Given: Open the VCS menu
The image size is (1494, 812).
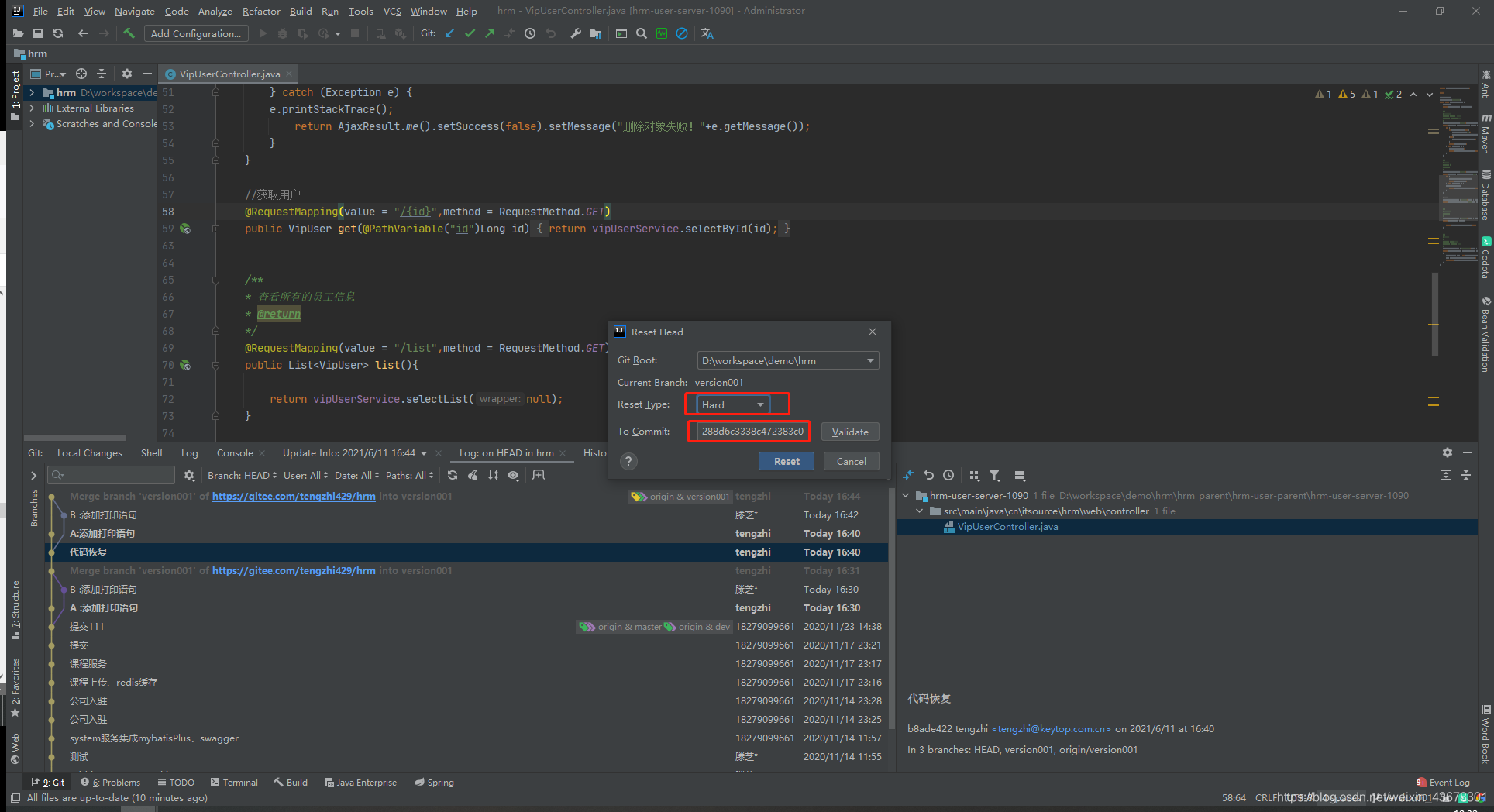Looking at the screenshot, I should coord(392,11).
